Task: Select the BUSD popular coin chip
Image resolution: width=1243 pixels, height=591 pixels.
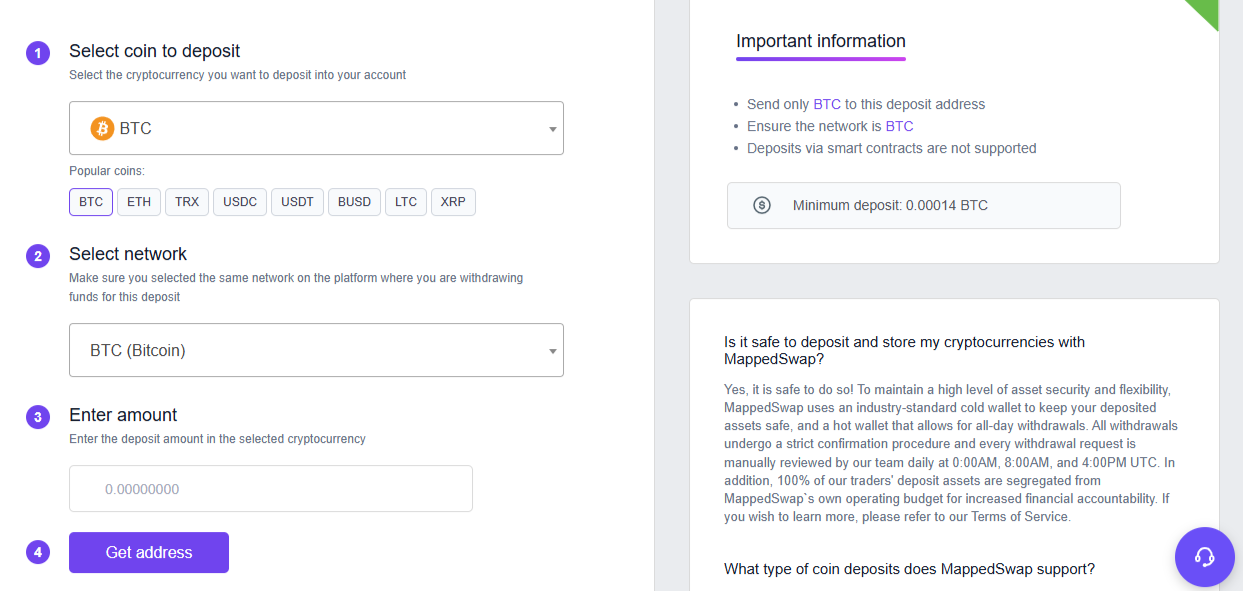Action: click(x=354, y=202)
